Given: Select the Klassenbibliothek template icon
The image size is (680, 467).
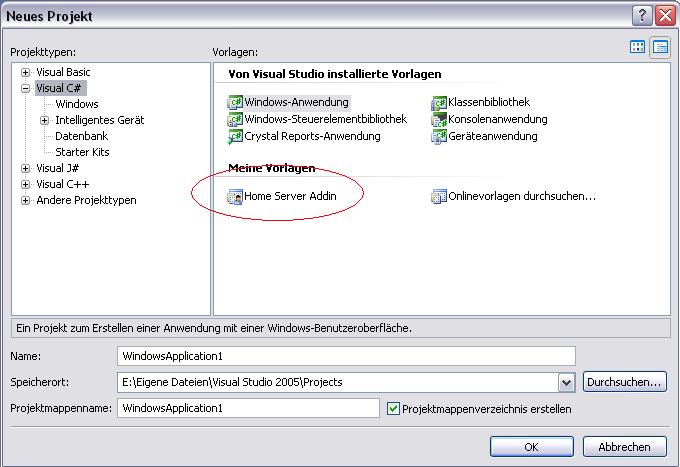Looking at the screenshot, I should 439,102.
